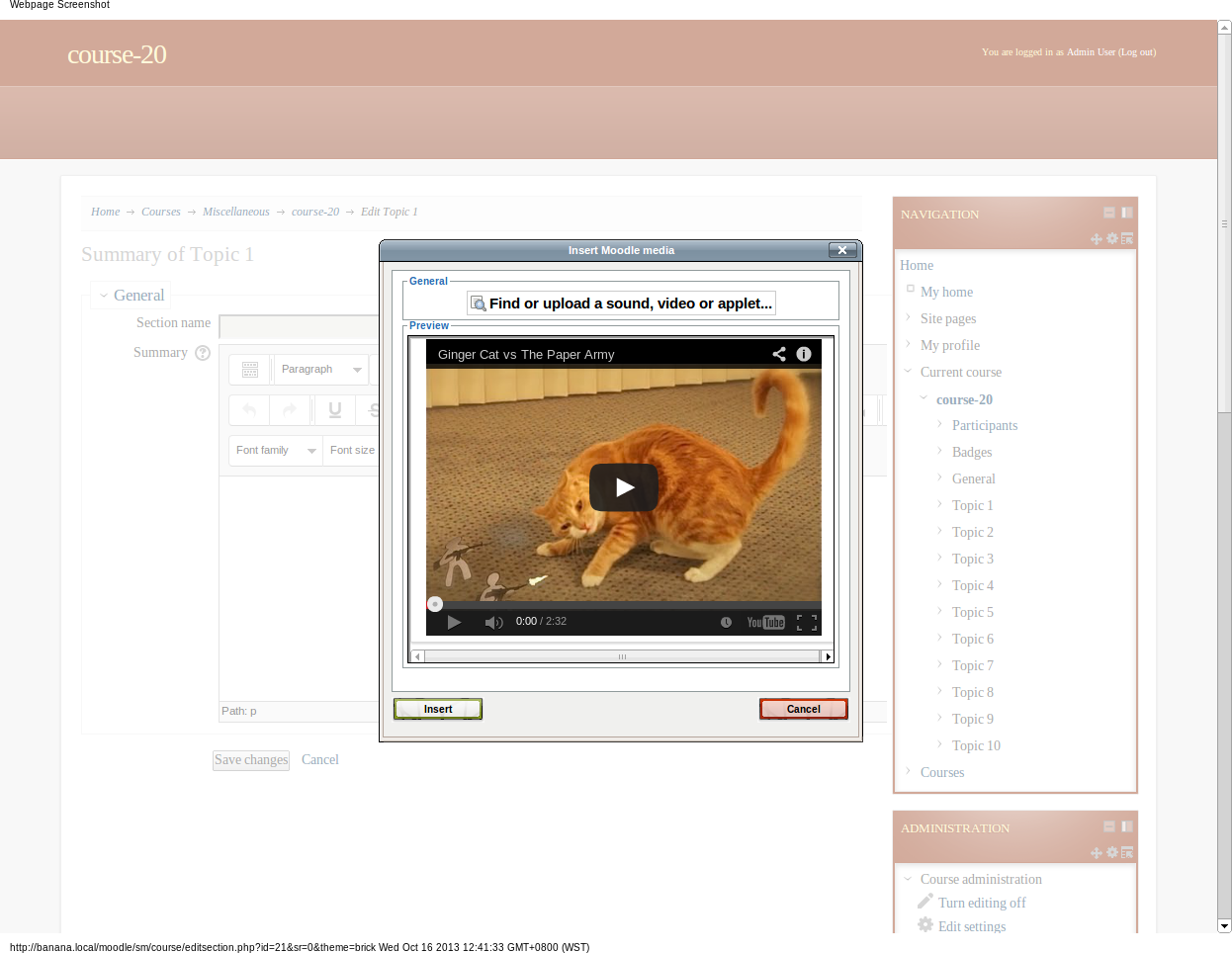The width and height of the screenshot is (1232, 953).
Task: Open Navigation block configuration gear
Action: click(1112, 238)
